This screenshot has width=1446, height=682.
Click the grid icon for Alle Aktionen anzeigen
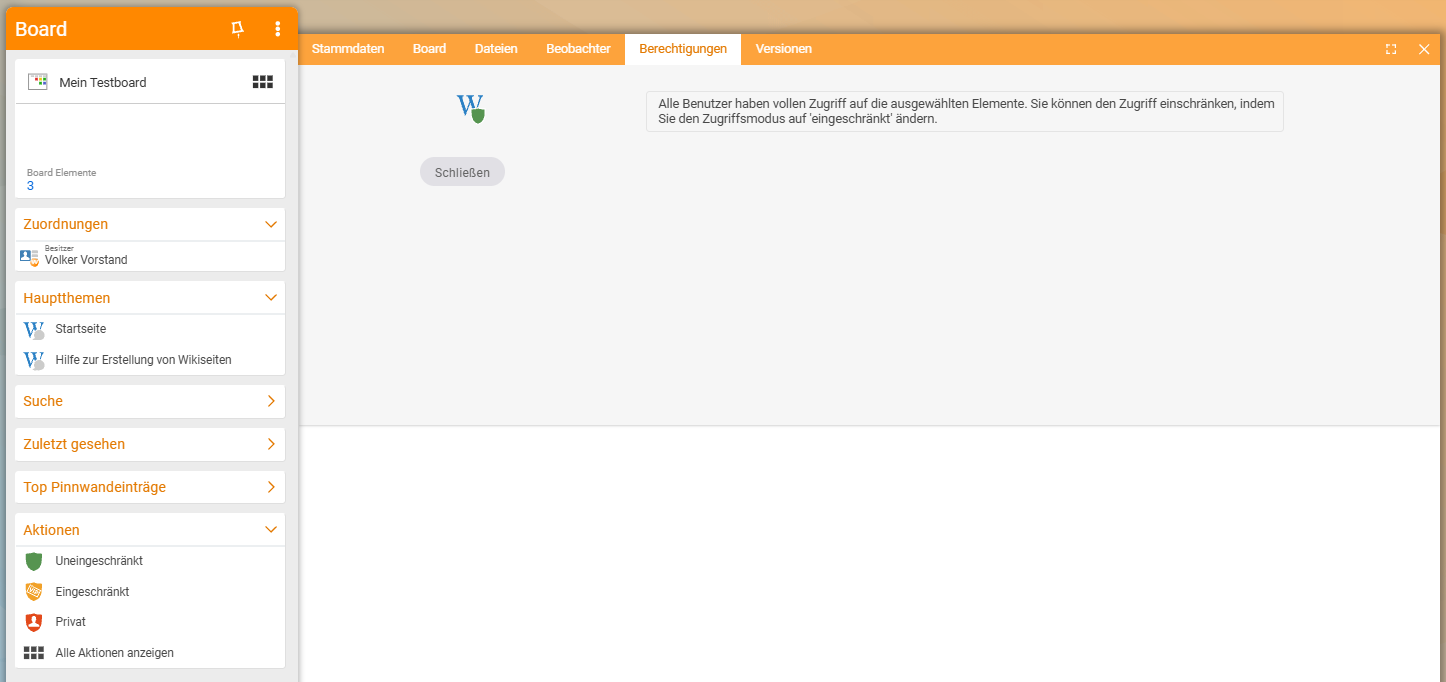coord(34,653)
